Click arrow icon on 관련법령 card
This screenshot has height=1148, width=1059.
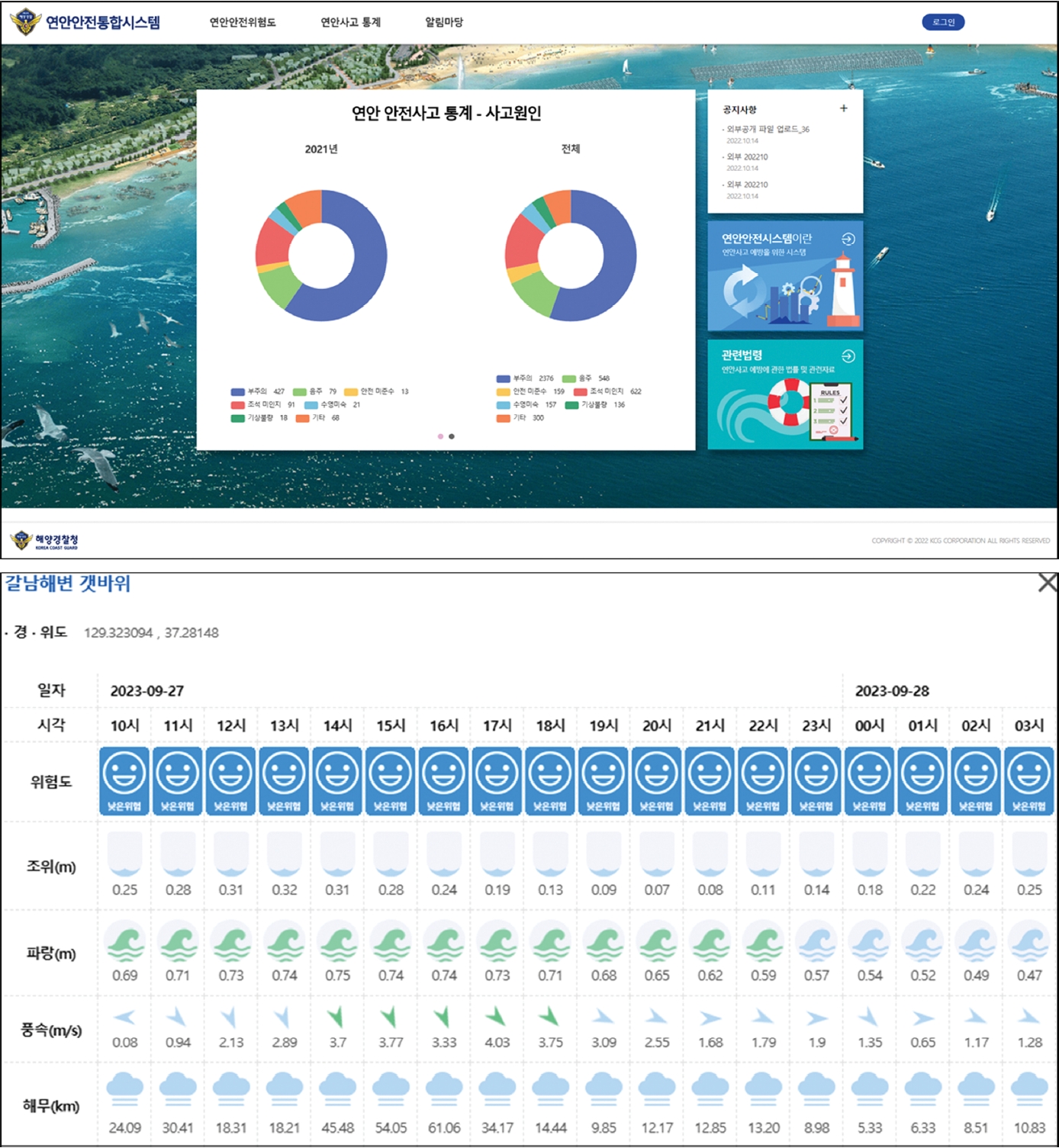(x=848, y=356)
